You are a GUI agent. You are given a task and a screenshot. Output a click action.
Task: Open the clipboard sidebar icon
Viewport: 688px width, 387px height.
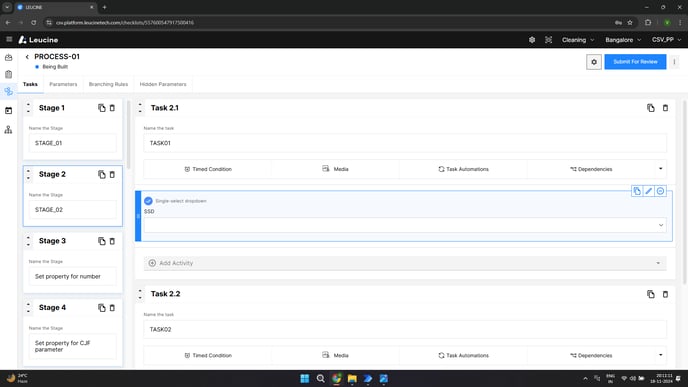tap(8, 74)
